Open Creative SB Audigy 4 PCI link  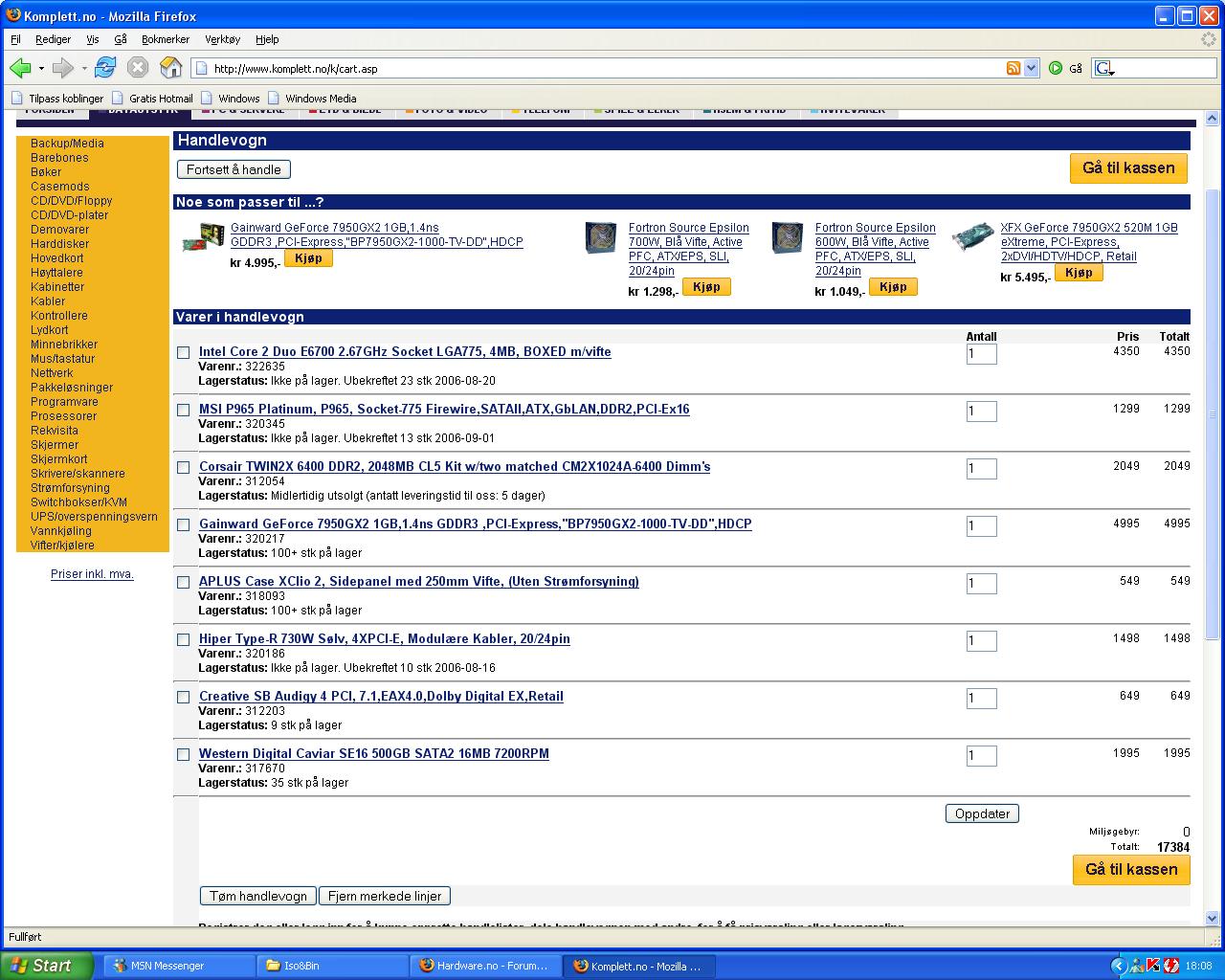click(x=381, y=696)
